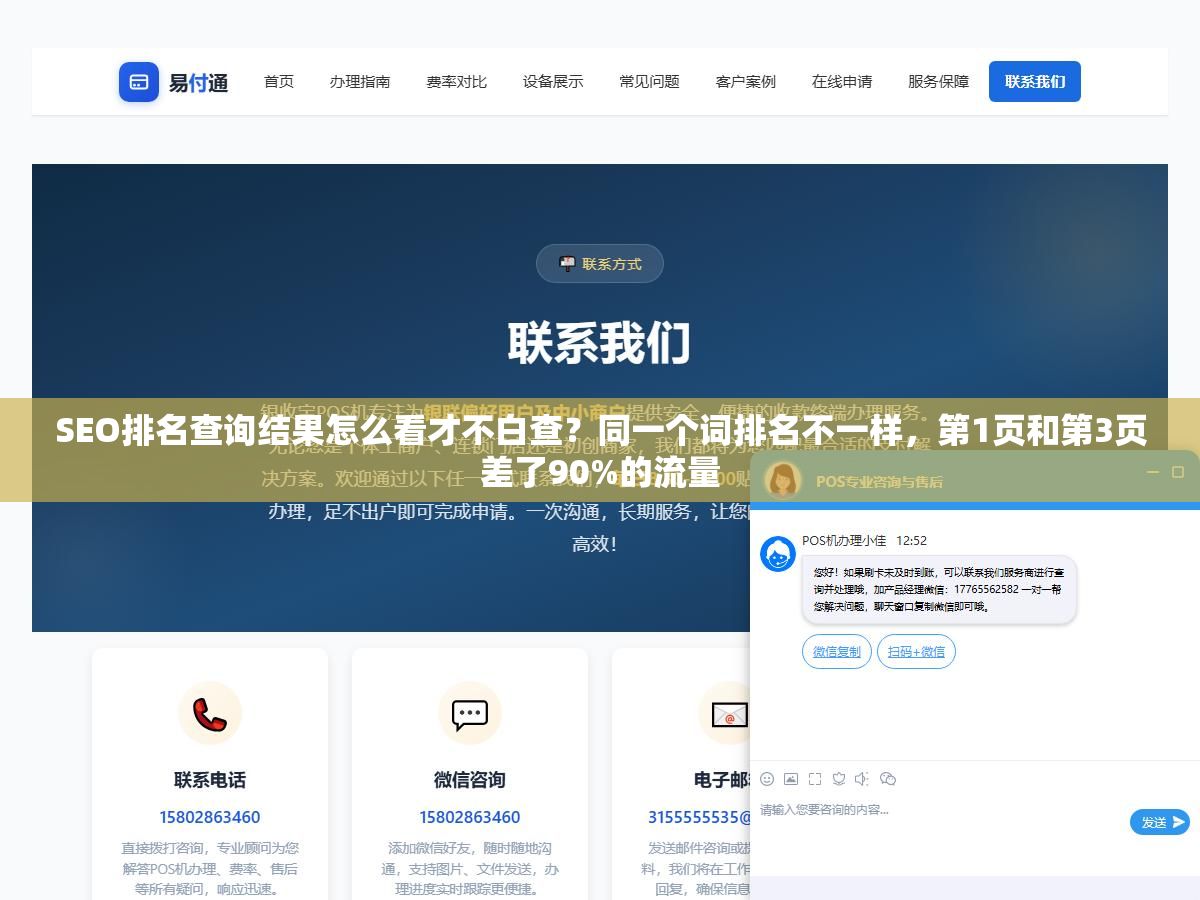Click the 联系我们 blue button
Viewport: 1200px width, 900px height.
tap(1035, 82)
